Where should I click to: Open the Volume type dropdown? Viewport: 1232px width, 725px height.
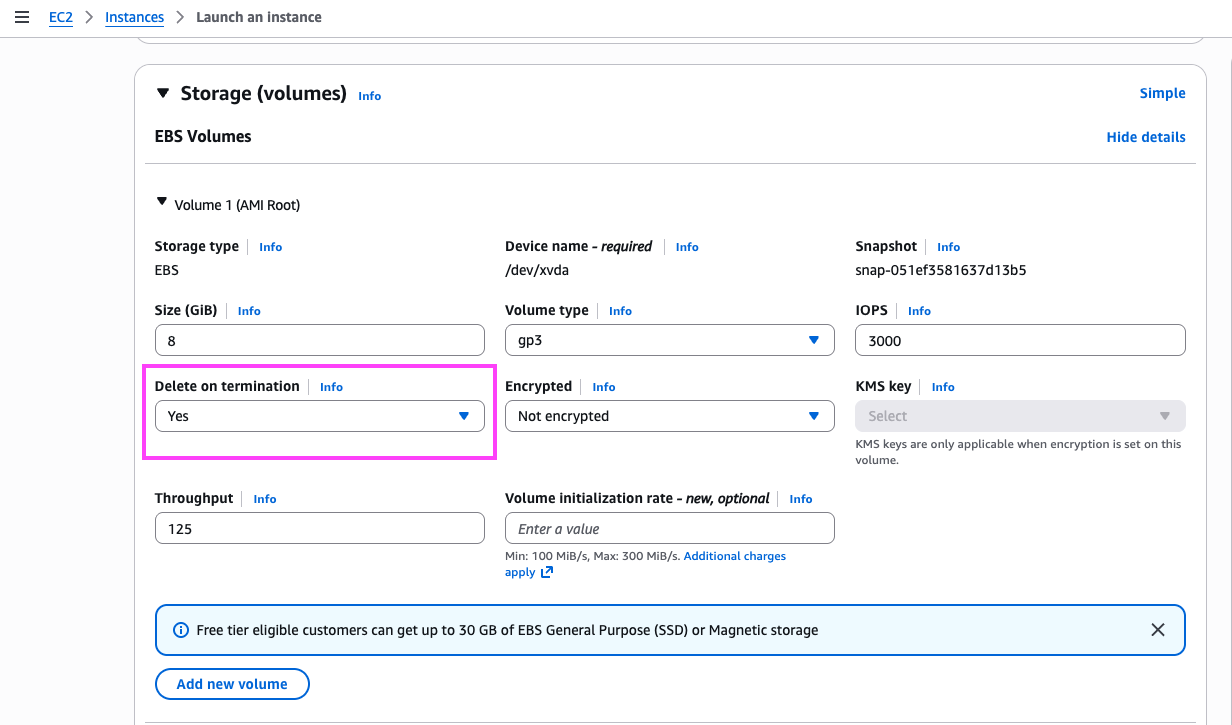pyautogui.click(x=669, y=340)
